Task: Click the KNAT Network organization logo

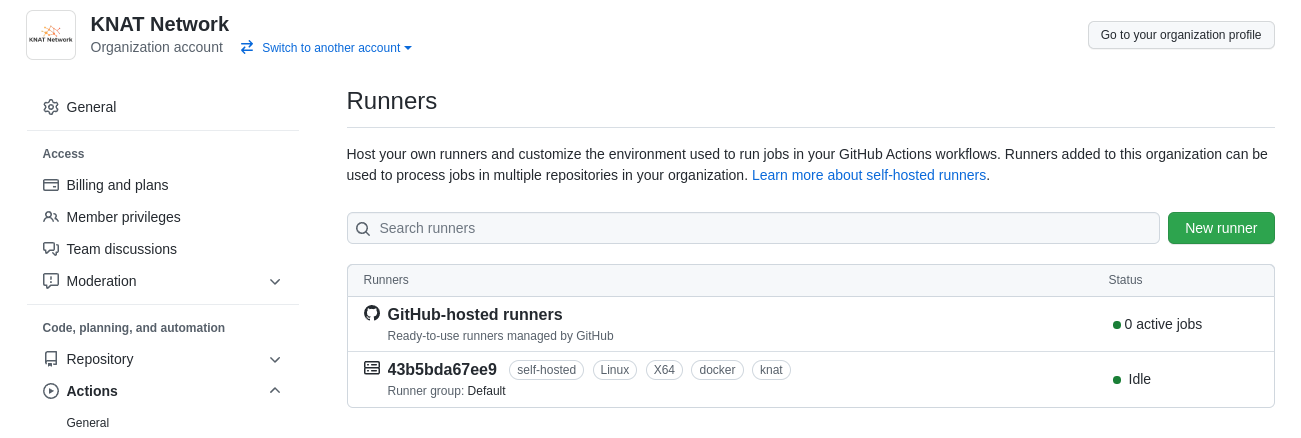Action: (51, 35)
